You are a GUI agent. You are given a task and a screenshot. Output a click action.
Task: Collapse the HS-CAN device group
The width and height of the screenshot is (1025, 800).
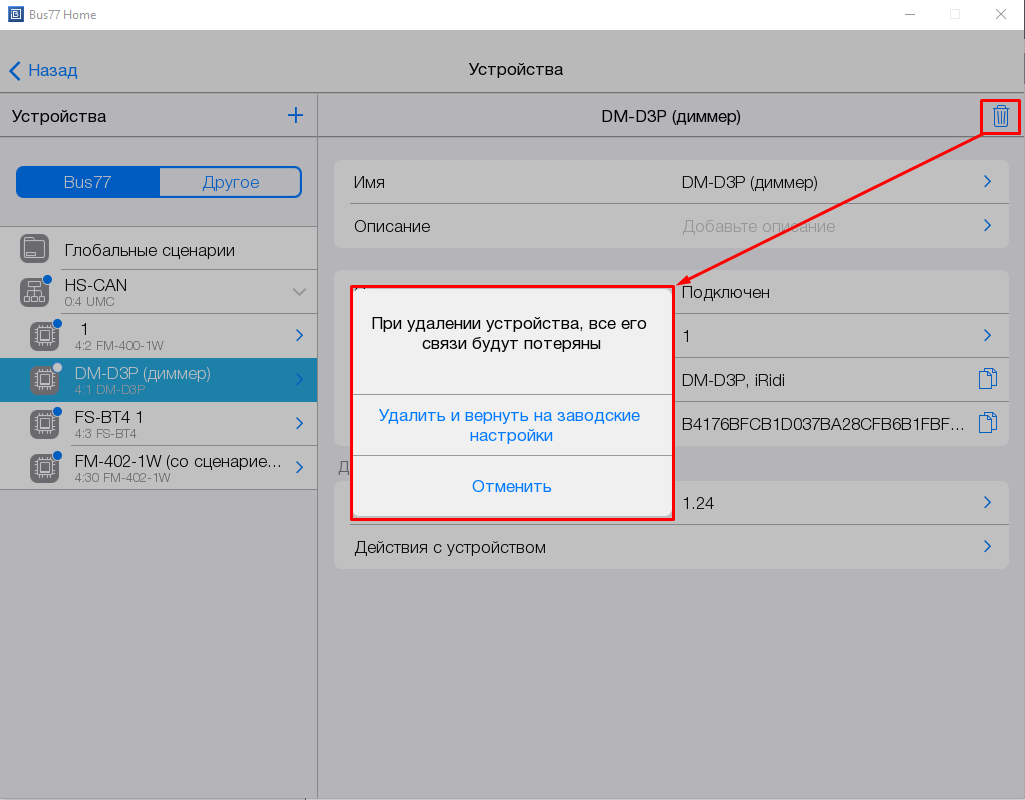298,292
